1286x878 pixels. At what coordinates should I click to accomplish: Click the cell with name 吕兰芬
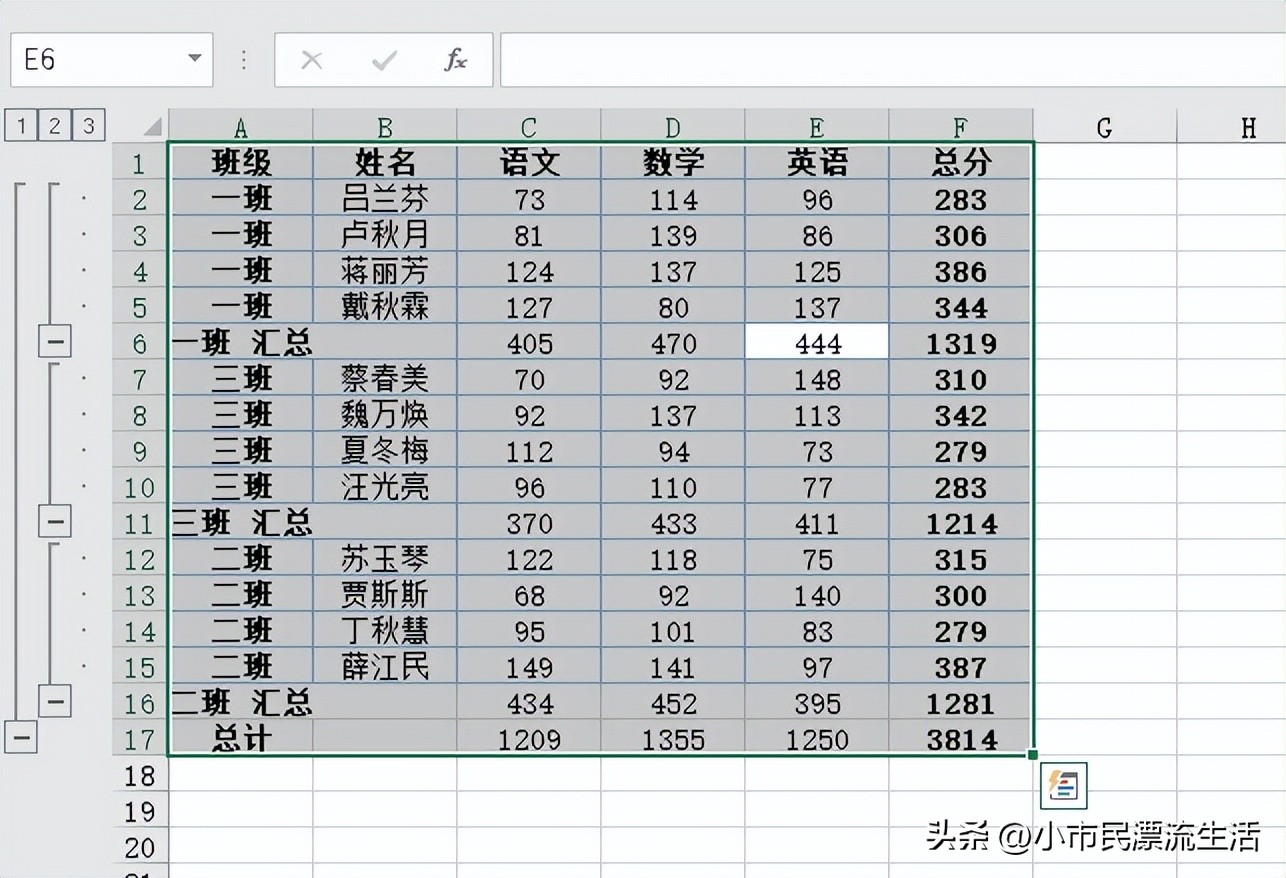pyautogui.click(x=385, y=199)
